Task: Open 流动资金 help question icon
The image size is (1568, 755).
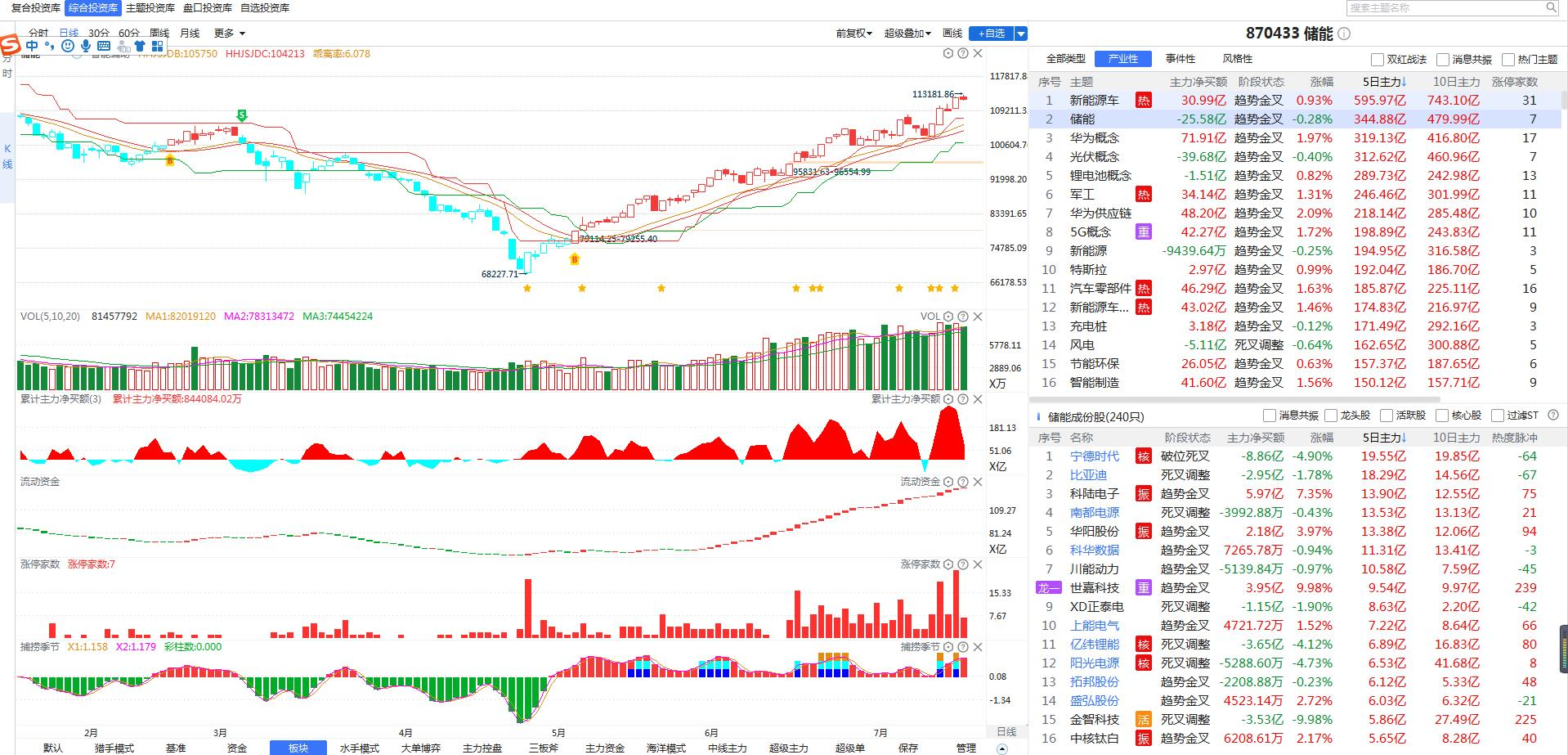Action: 963,482
